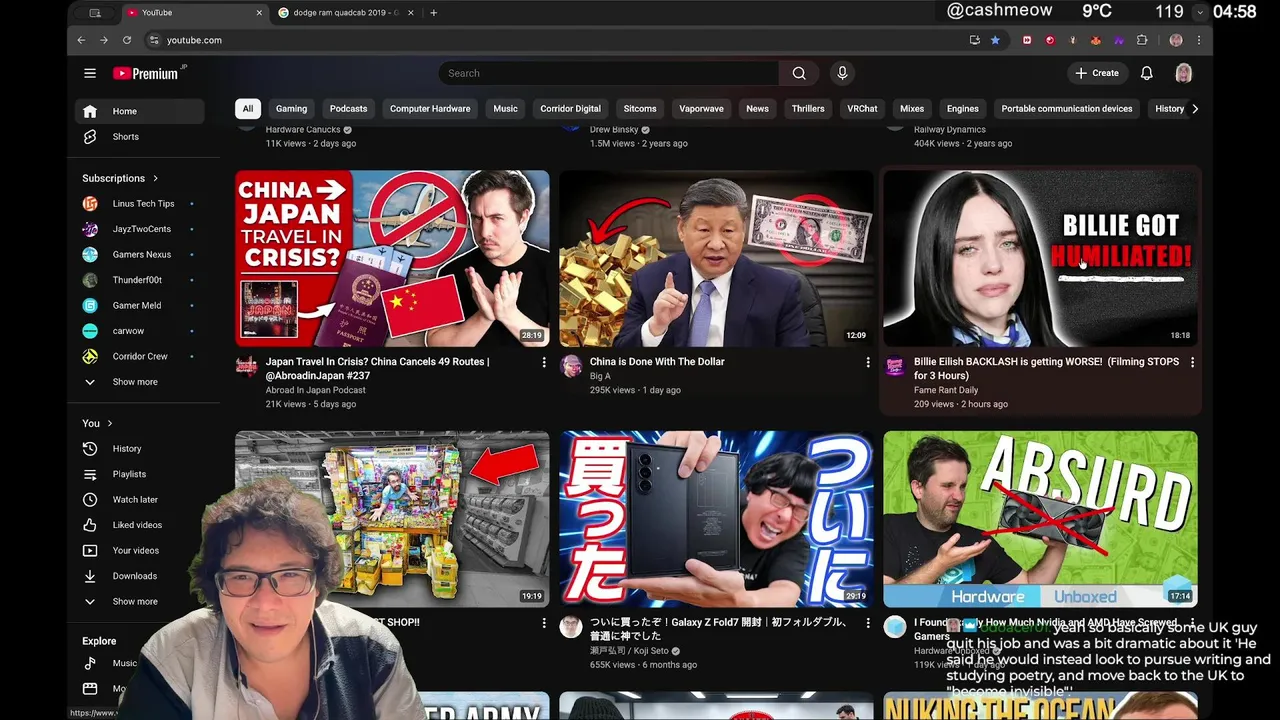Select the Vaporwave filter chip
This screenshot has width=1280, height=720.
(701, 109)
